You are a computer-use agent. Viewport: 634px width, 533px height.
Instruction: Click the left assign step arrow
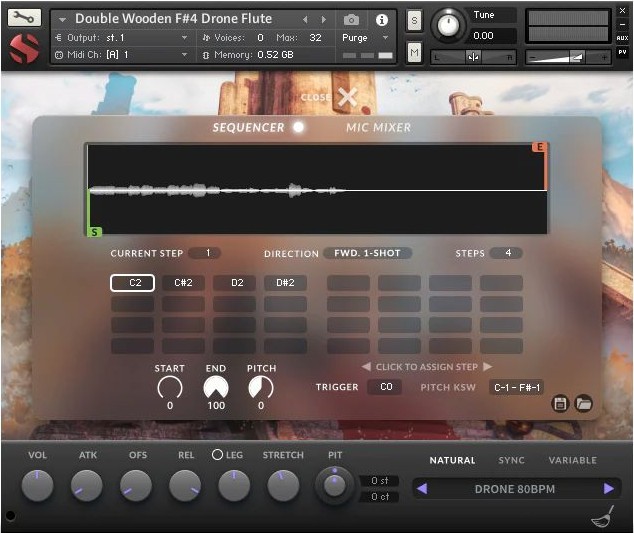(x=366, y=366)
